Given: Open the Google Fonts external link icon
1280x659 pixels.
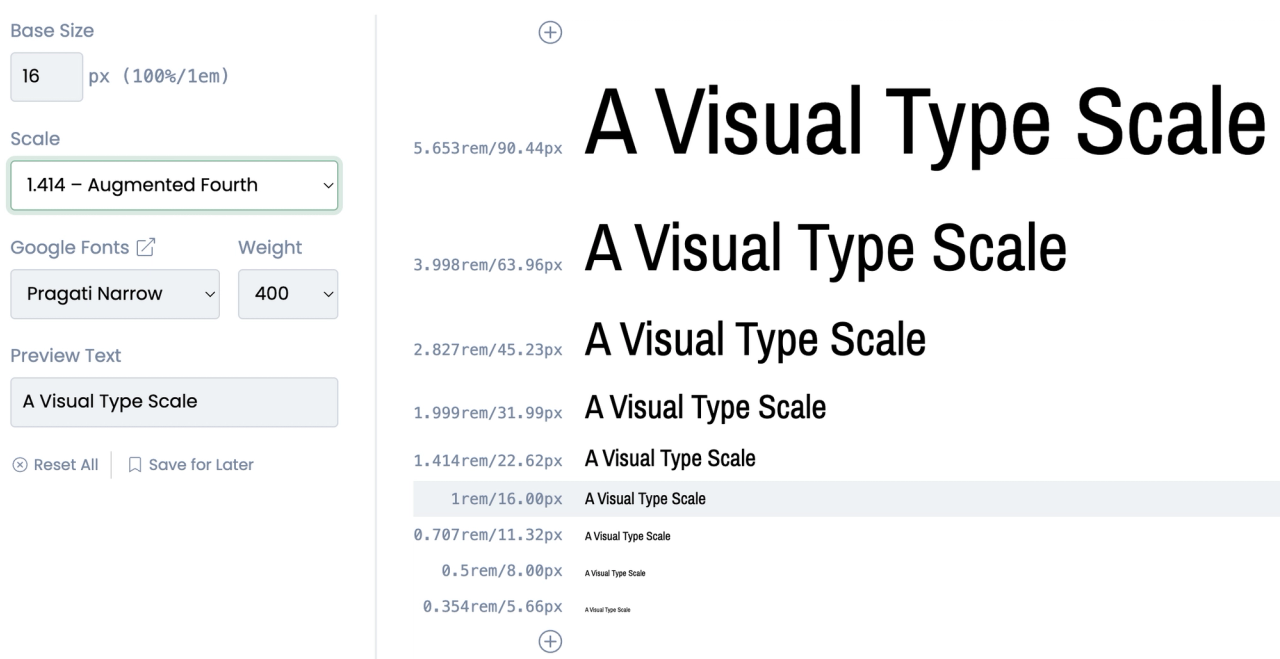Looking at the screenshot, I should point(146,247).
